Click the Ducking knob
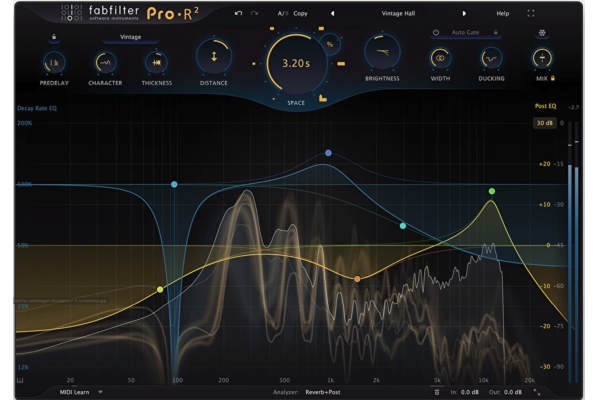The height and width of the screenshot is (400, 600). (x=491, y=59)
